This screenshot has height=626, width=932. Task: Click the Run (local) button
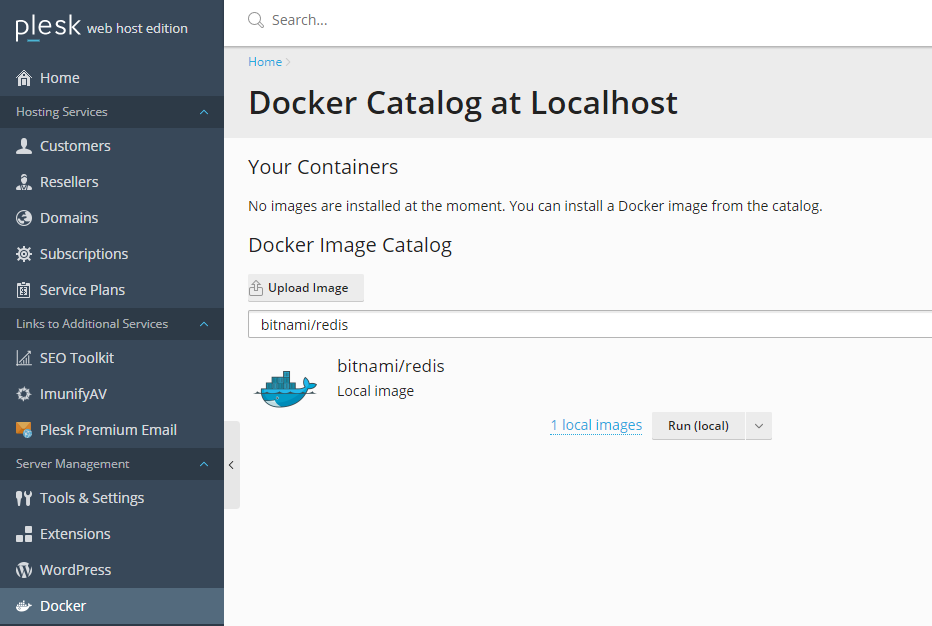(698, 426)
